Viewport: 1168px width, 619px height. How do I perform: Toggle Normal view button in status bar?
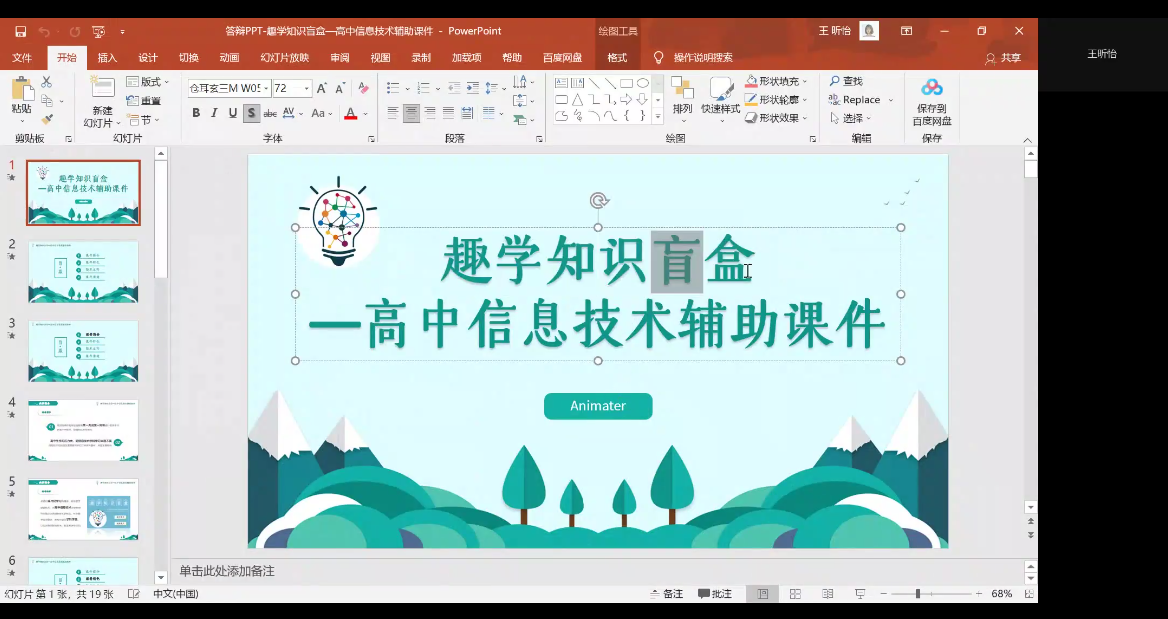pos(763,594)
